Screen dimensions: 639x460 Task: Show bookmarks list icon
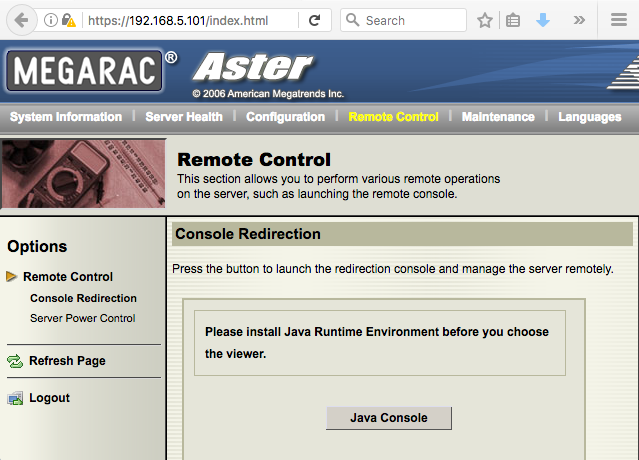pos(513,20)
